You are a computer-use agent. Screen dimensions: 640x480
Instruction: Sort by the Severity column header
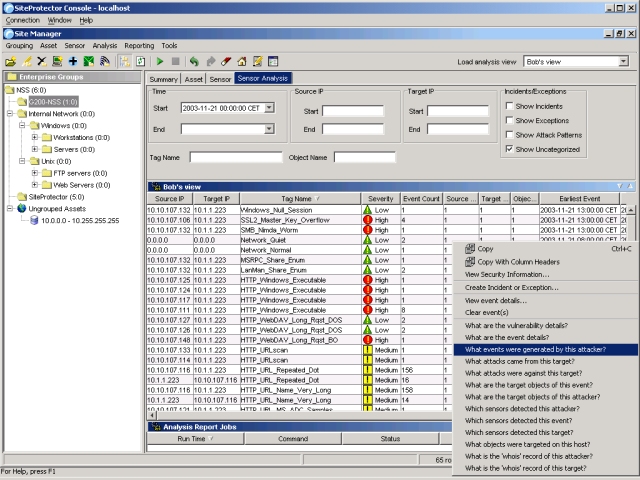point(380,199)
